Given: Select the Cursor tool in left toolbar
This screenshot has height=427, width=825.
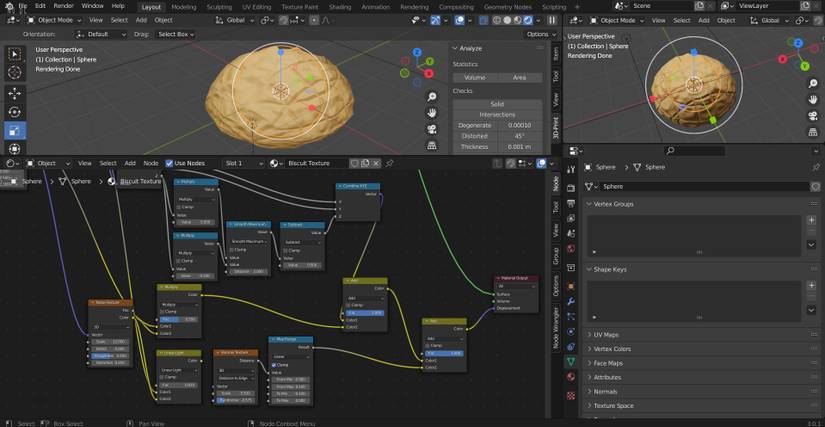Looking at the screenshot, I should pos(15,73).
